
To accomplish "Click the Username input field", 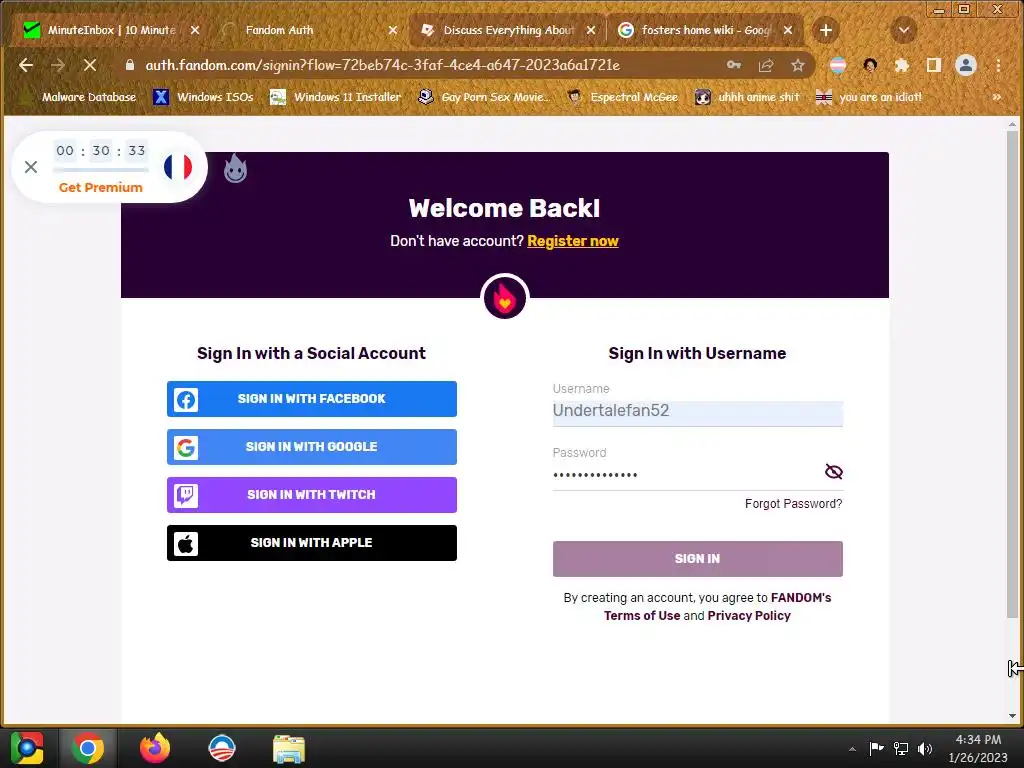I will (697, 412).
